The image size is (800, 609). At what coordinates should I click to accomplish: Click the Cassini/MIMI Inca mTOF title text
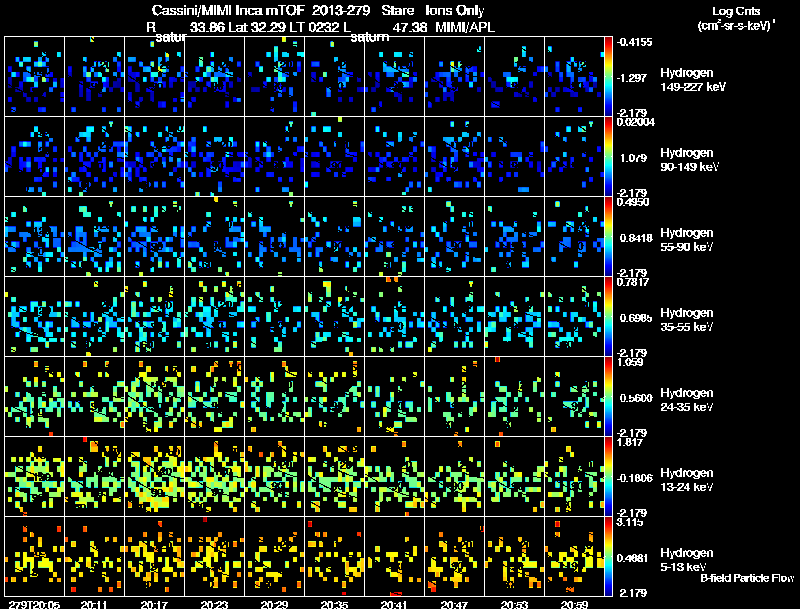(228, 10)
